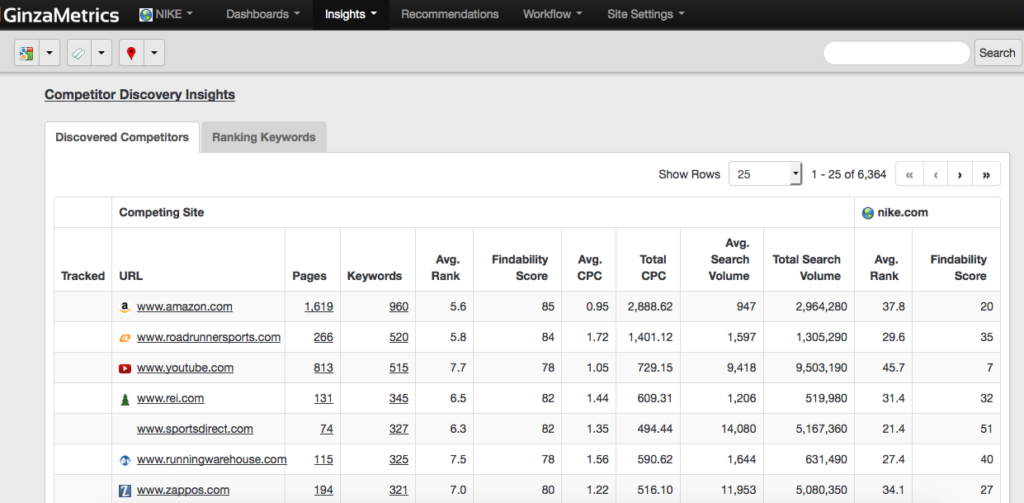Click the globe icon next to NIKE
This screenshot has height=503, width=1024.
pyautogui.click(x=146, y=14)
